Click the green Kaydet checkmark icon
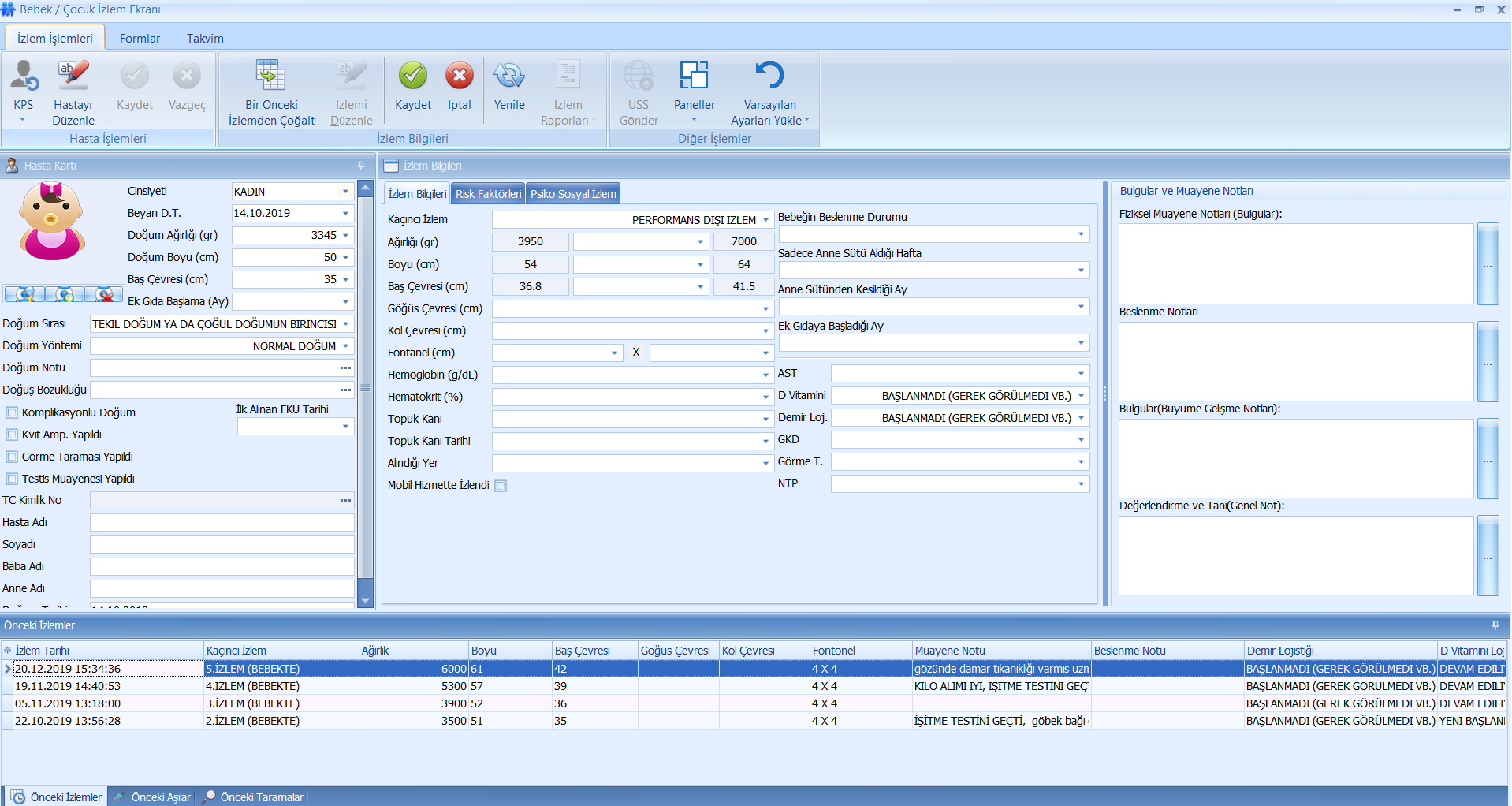The image size is (1512, 806). tap(412, 76)
